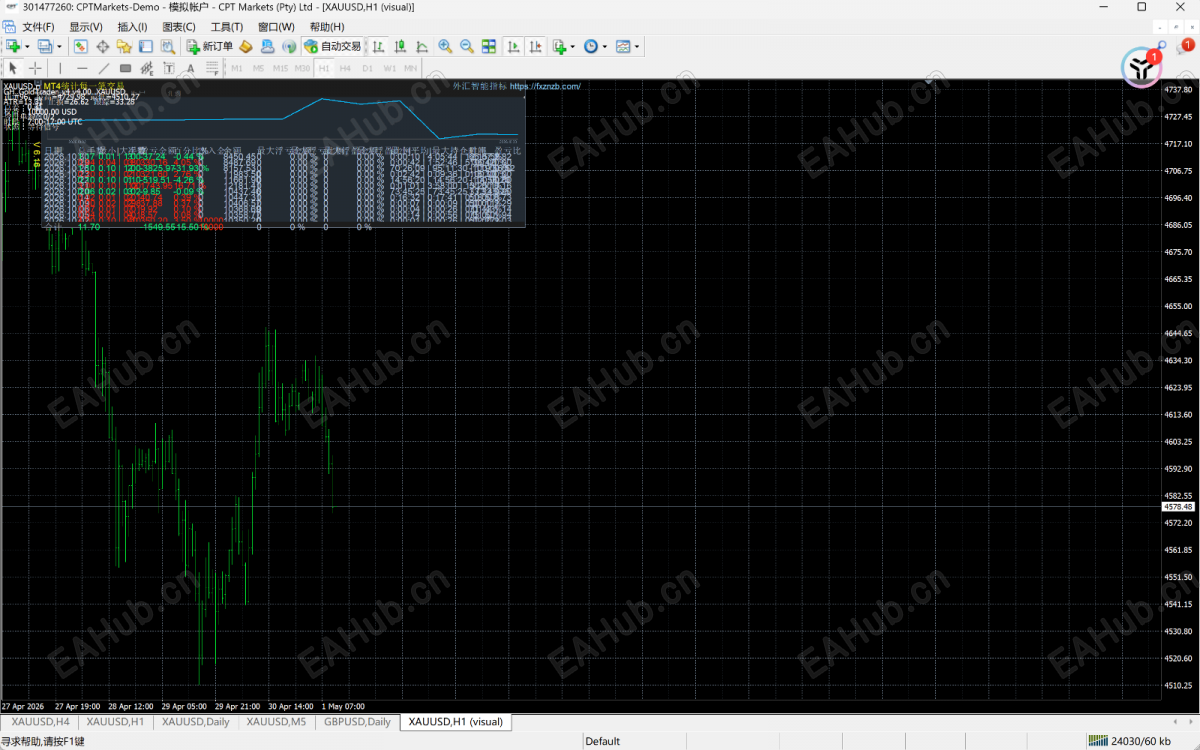
Task: Toggle chart shift from right edge
Action: (x=536, y=46)
